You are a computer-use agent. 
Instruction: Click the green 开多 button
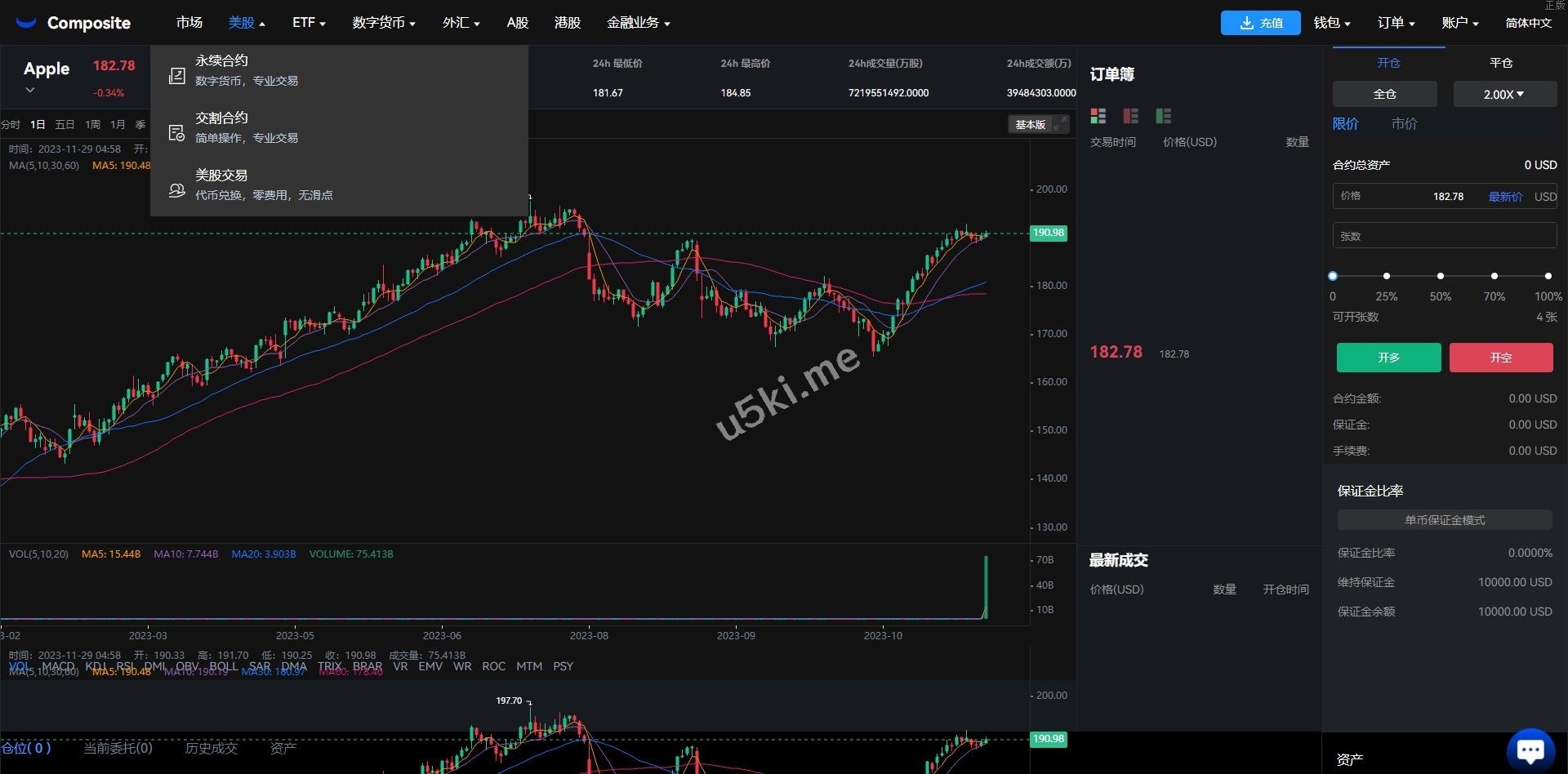tap(1388, 358)
